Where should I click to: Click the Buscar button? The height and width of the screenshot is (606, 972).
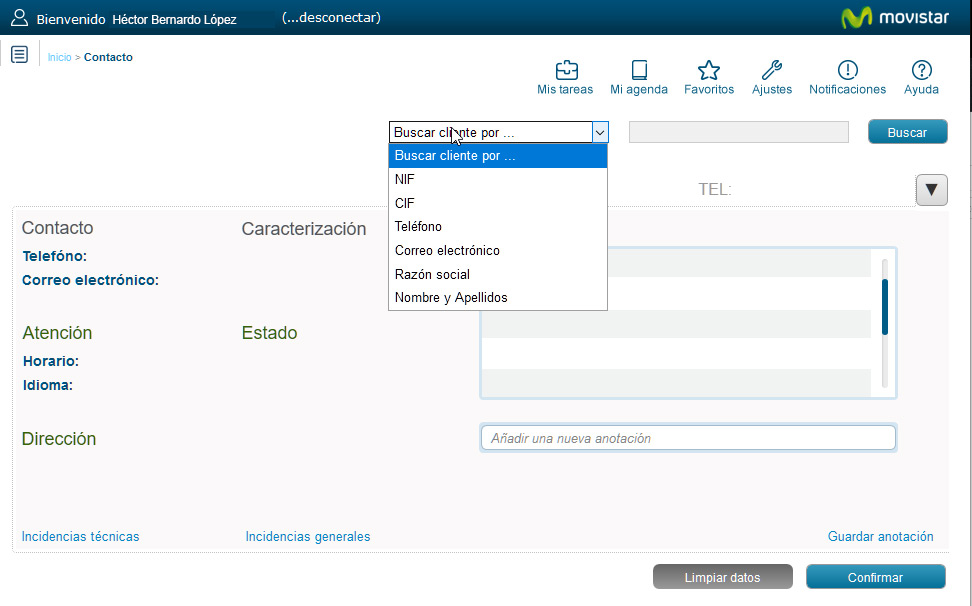pyautogui.click(x=907, y=131)
